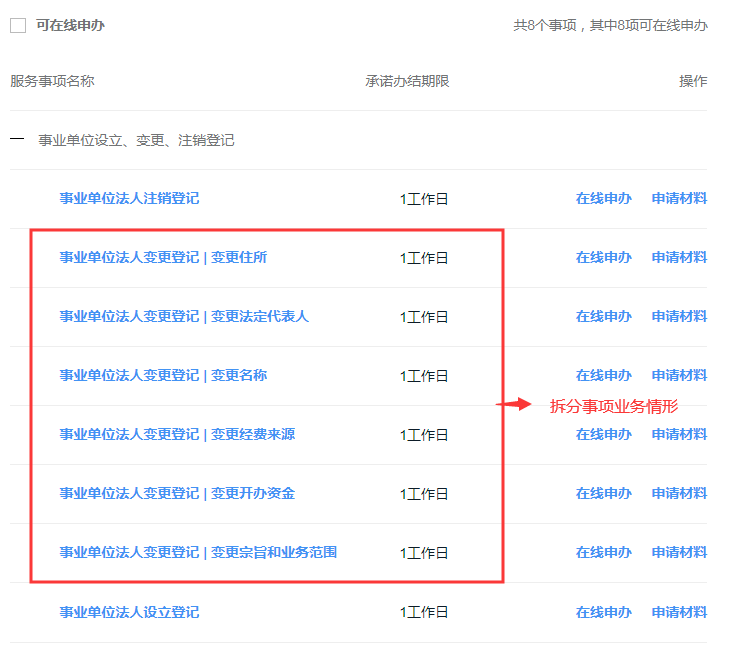Start 在线申办 for 变更开办资金

[x=603, y=493]
